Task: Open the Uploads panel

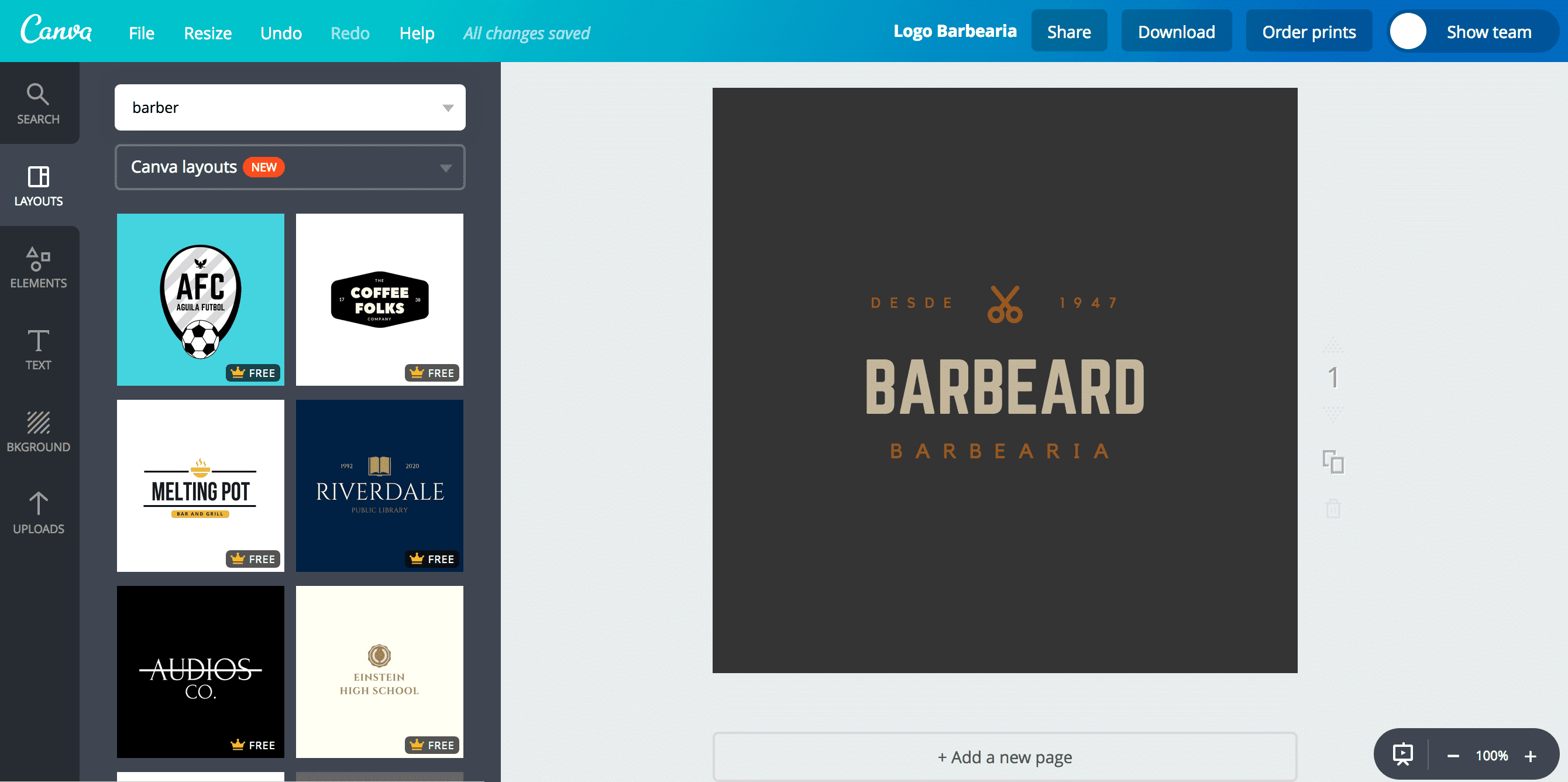Action: coord(39,513)
